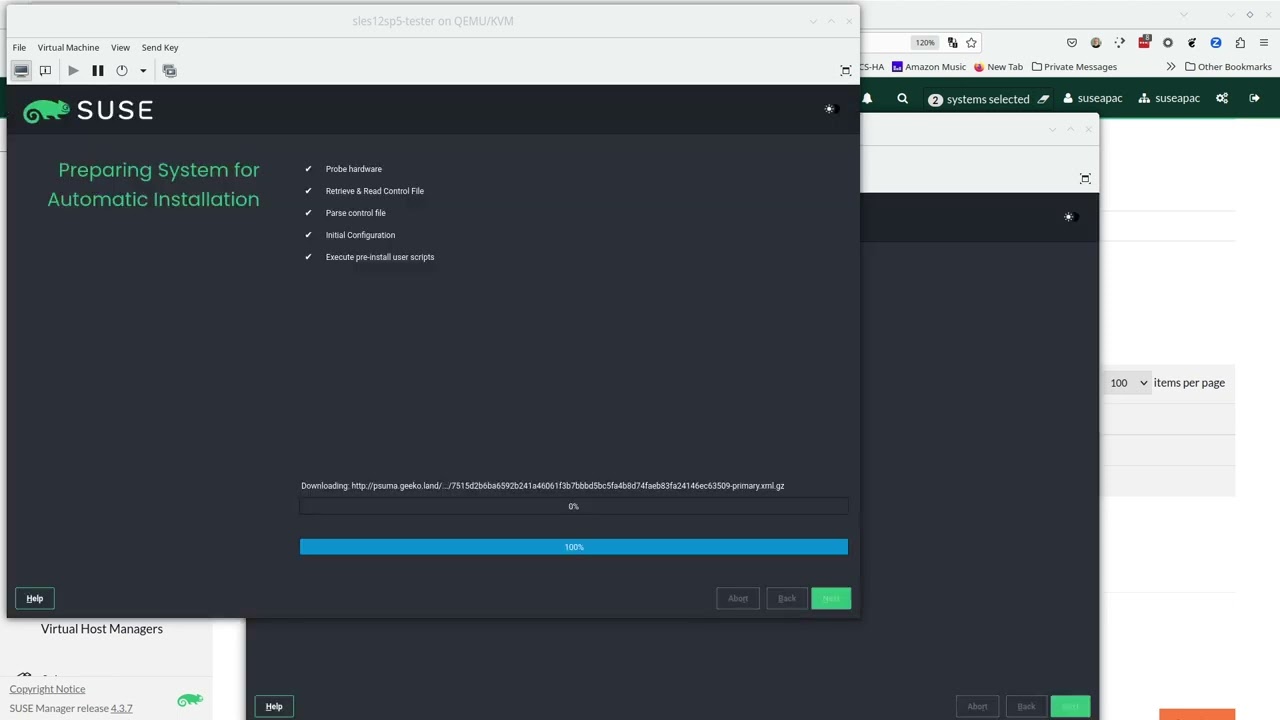Open the Send Key menu
This screenshot has height=720, width=1280.
click(160, 47)
